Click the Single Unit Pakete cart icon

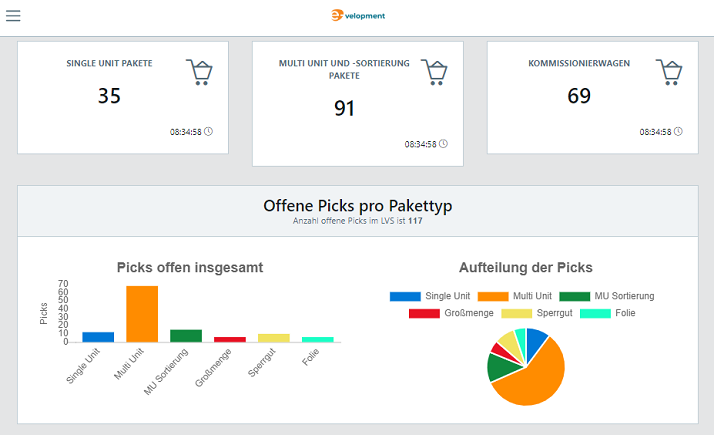(200, 72)
